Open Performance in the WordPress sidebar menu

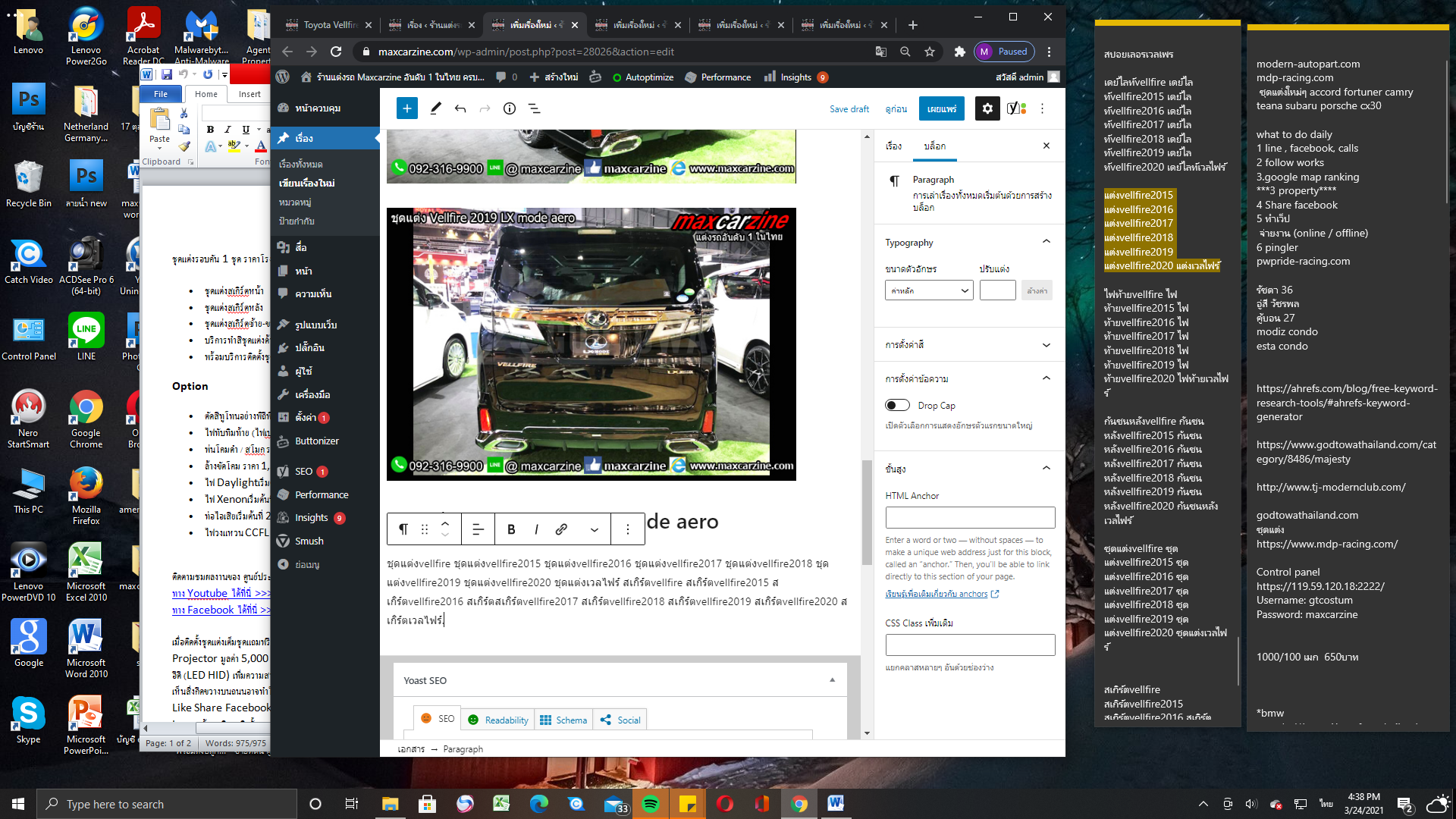[322, 494]
